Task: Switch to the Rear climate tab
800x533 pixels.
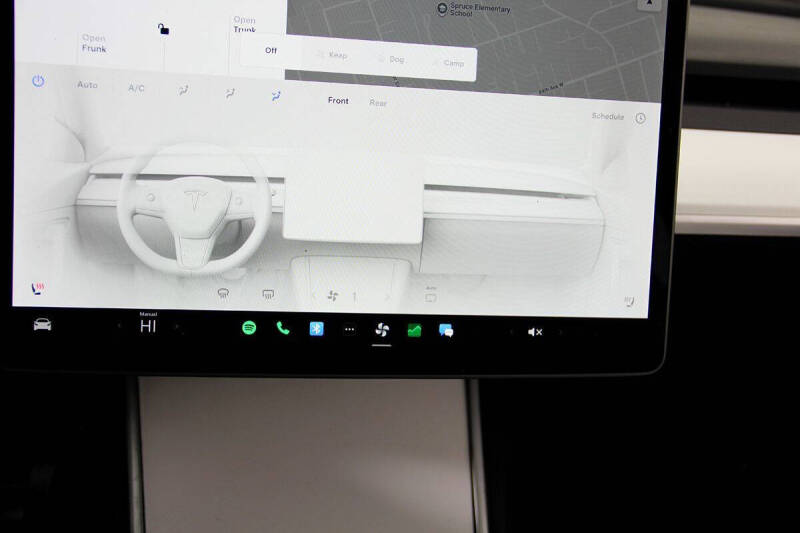Action: 378,103
